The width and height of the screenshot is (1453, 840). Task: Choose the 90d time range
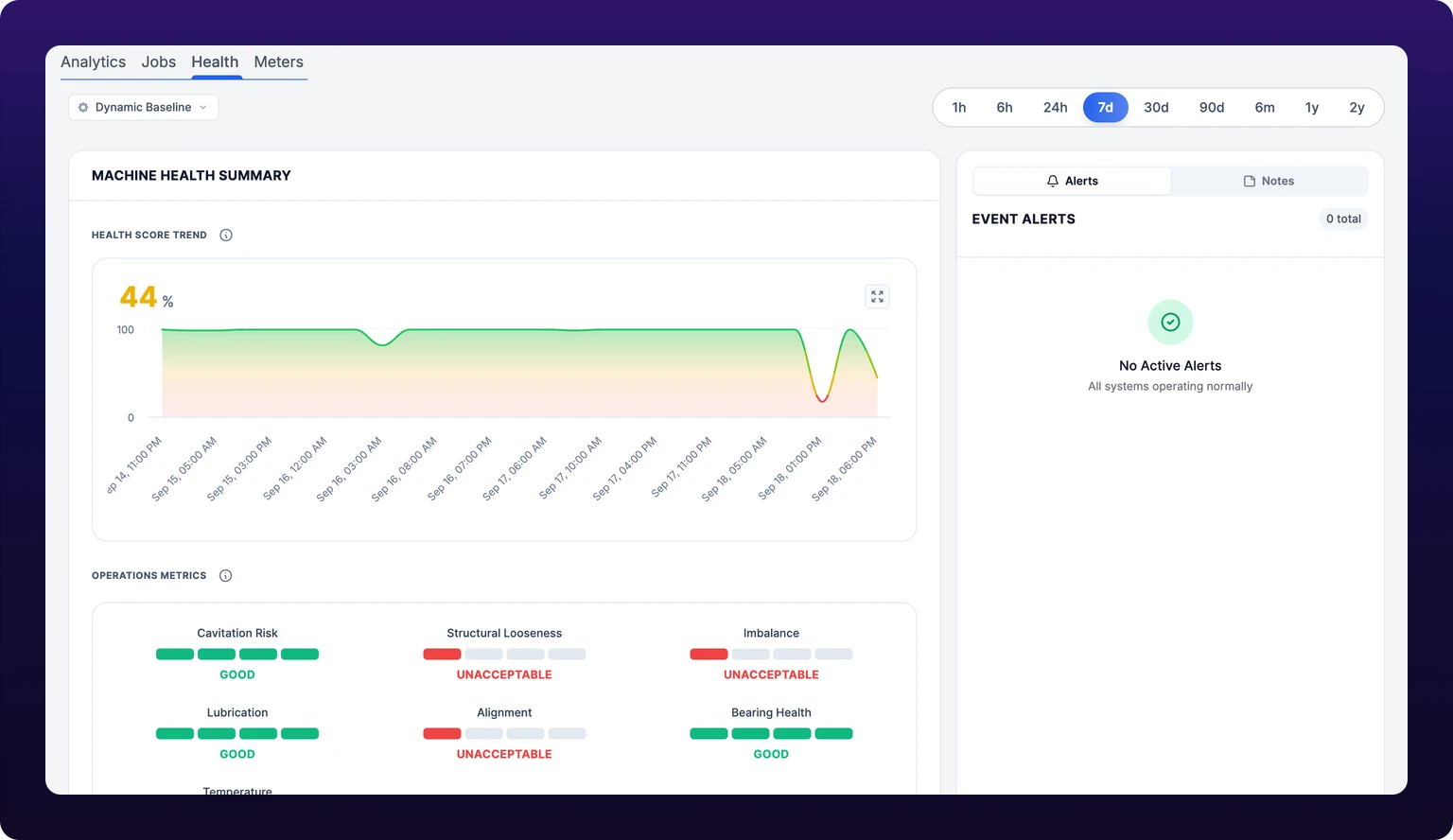pyautogui.click(x=1212, y=108)
